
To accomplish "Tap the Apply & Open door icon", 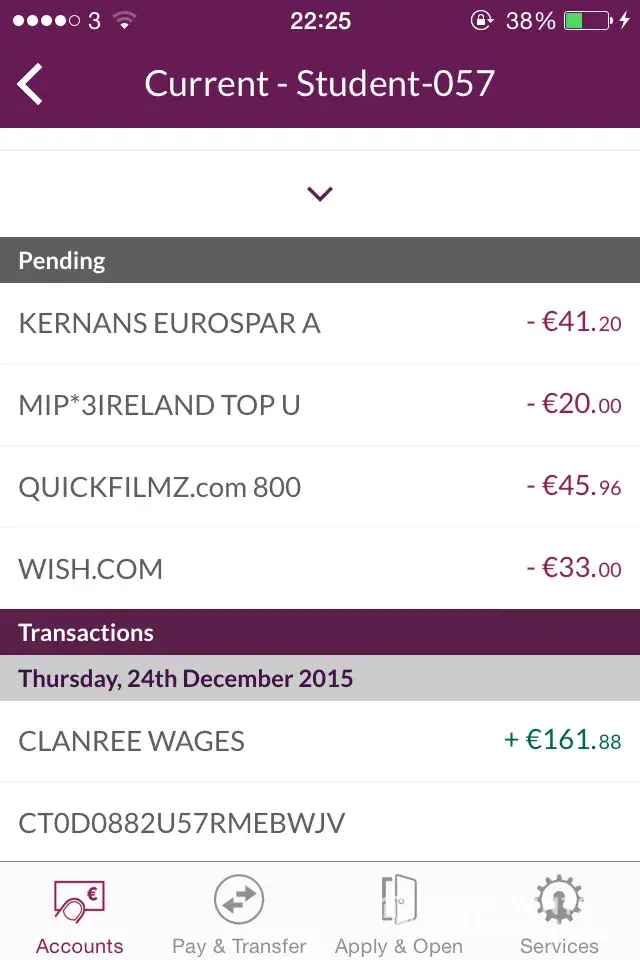I will click(x=399, y=900).
